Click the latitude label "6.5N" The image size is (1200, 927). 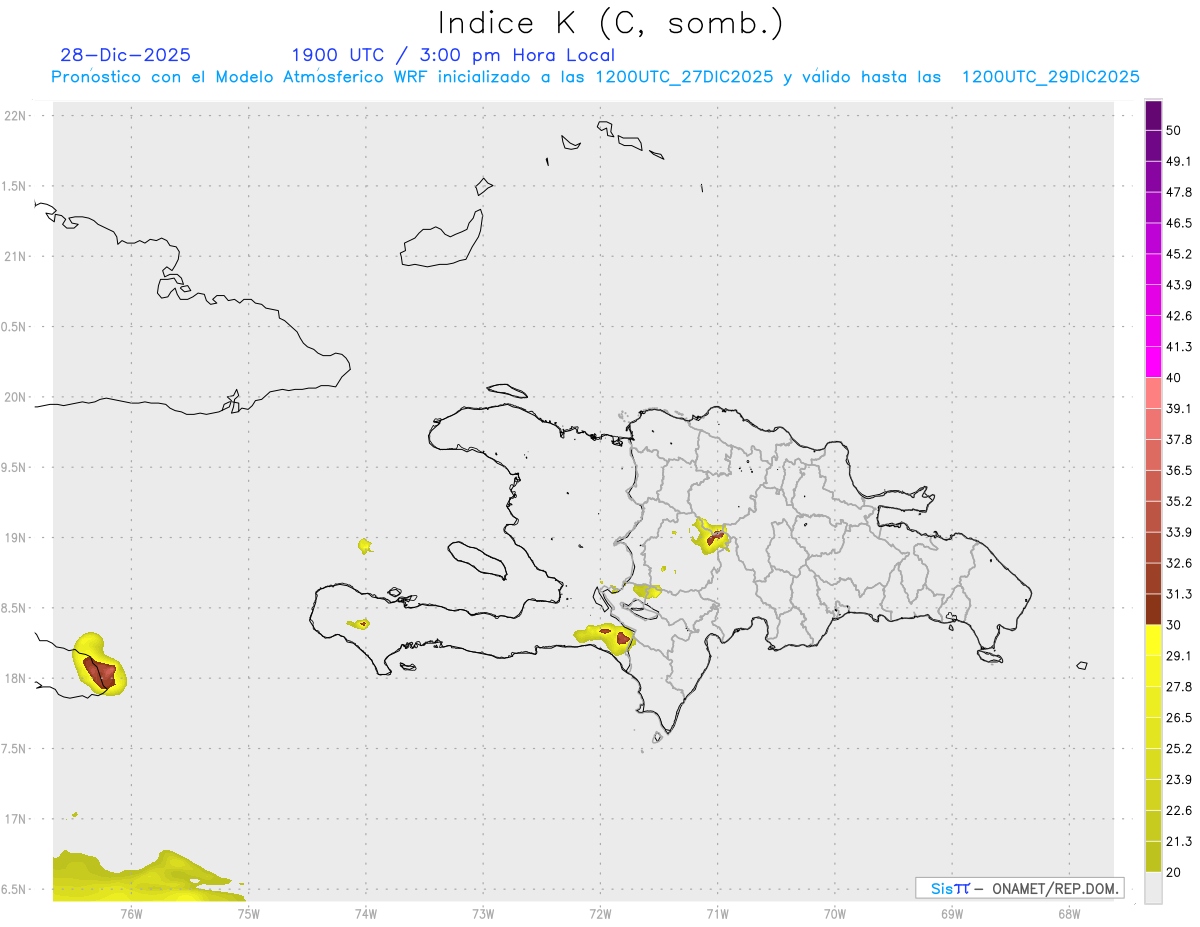(15, 889)
